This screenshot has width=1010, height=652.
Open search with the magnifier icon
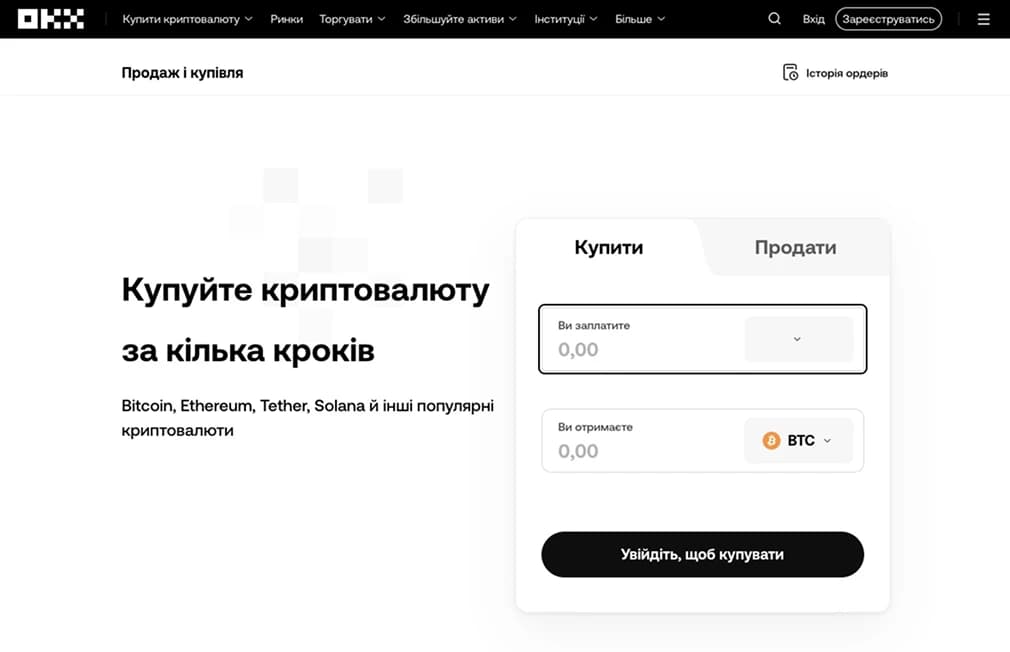[x=774, y=19]
